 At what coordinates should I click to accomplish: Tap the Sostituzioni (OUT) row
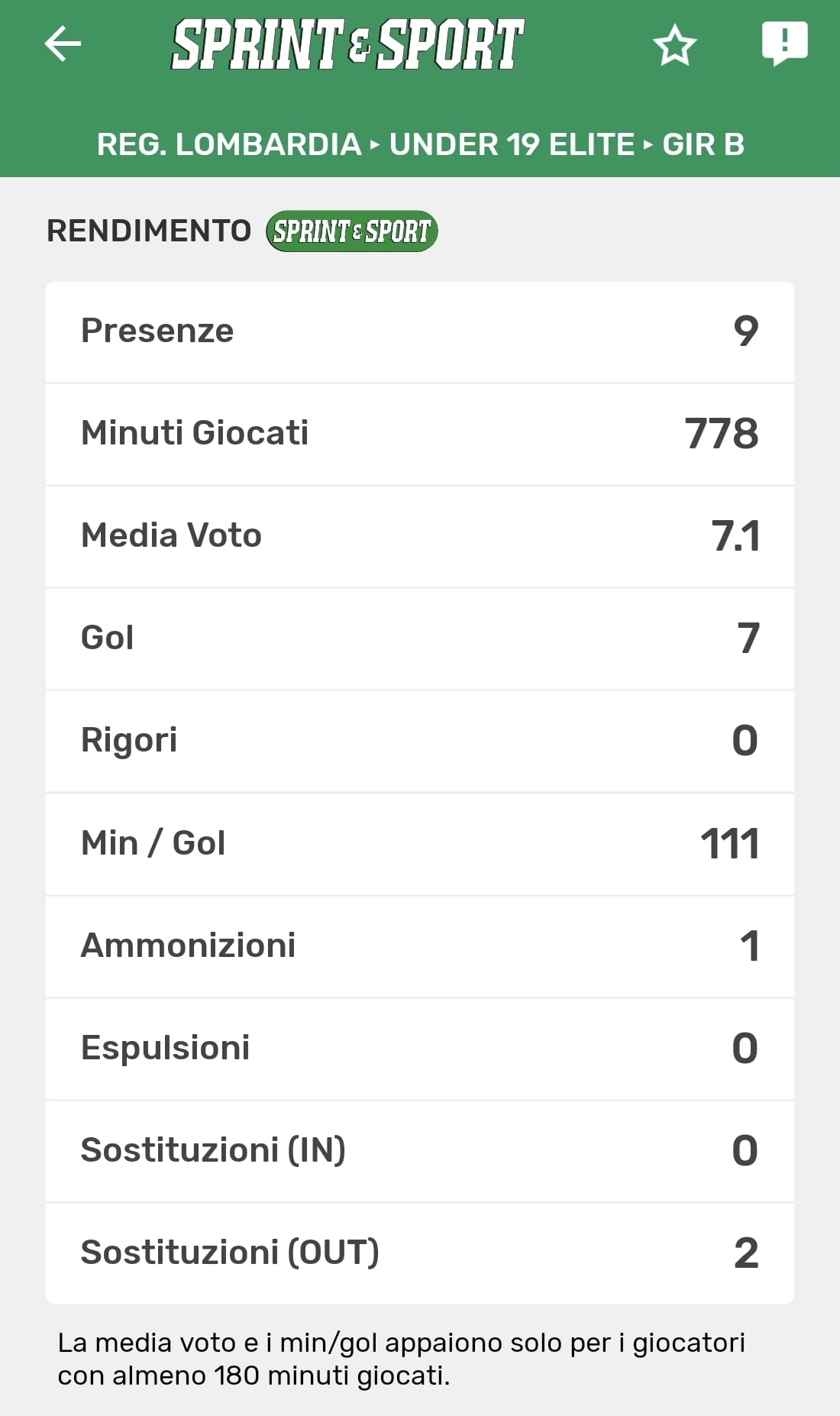420,1253
